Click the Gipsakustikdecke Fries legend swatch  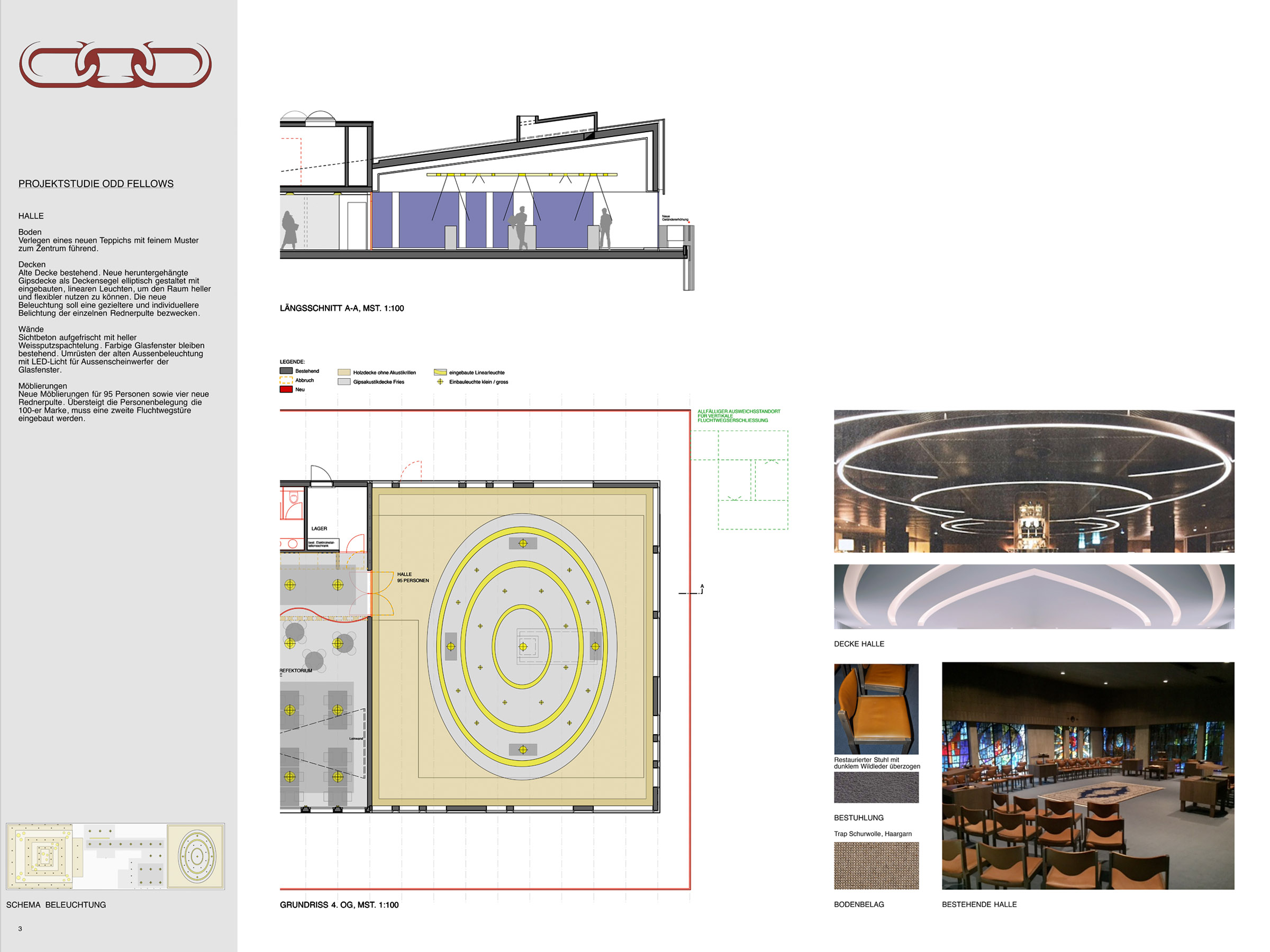(x=344, y=382)
